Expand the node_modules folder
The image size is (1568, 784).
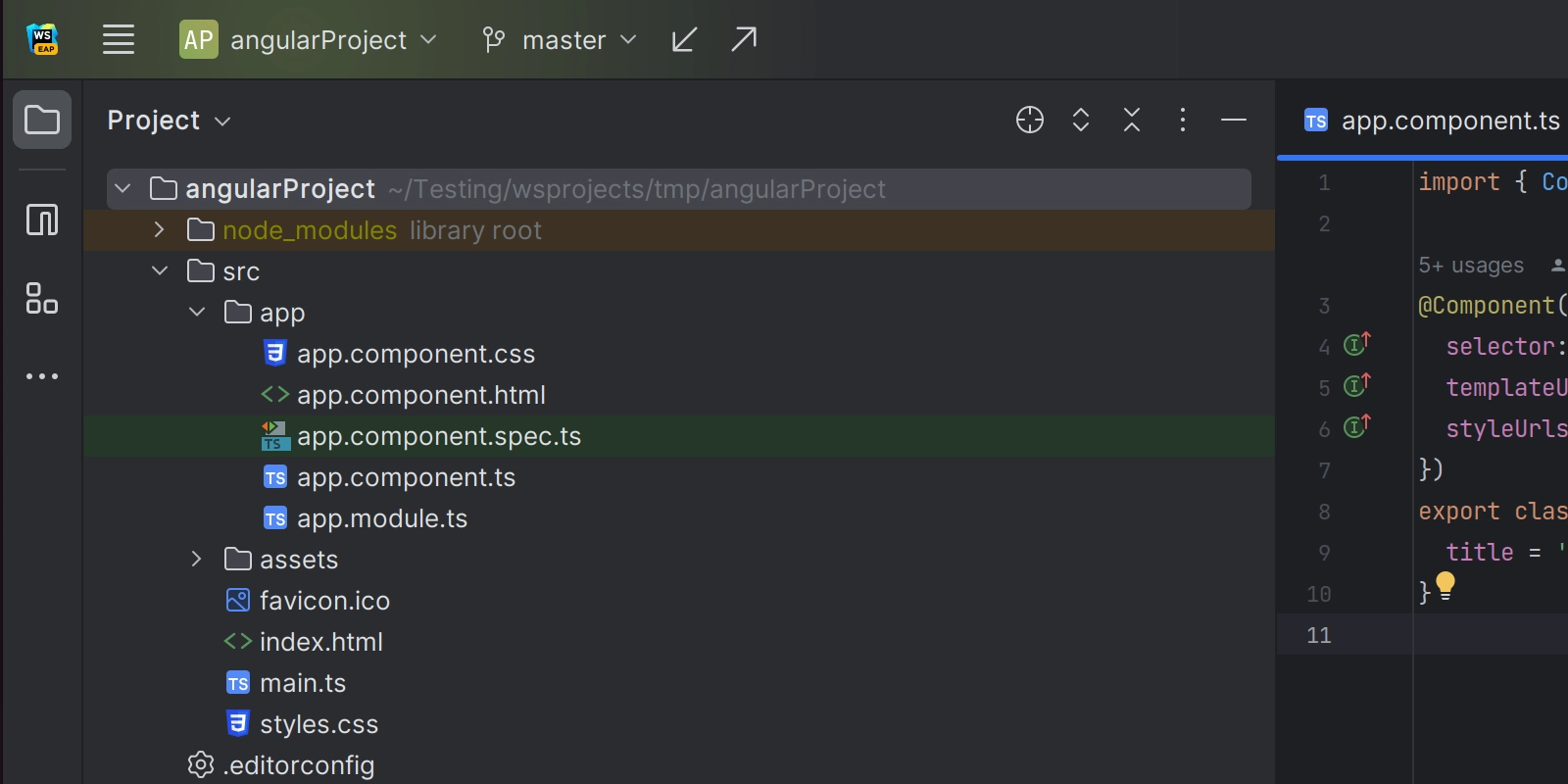coord(160,229)
